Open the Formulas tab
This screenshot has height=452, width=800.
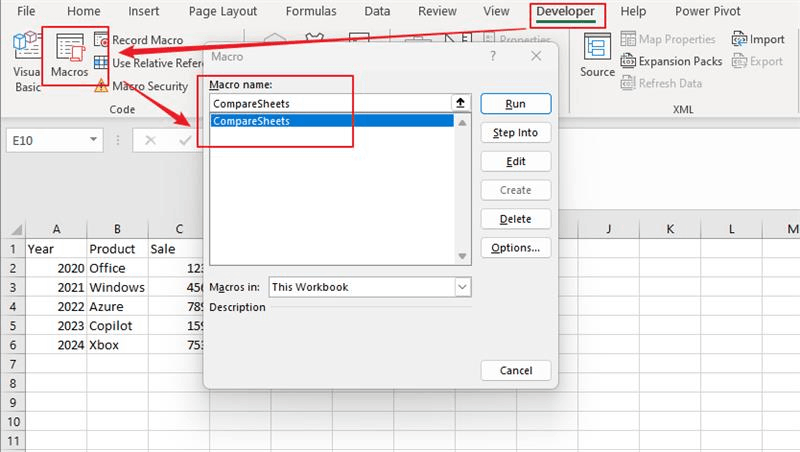(311, 11)
